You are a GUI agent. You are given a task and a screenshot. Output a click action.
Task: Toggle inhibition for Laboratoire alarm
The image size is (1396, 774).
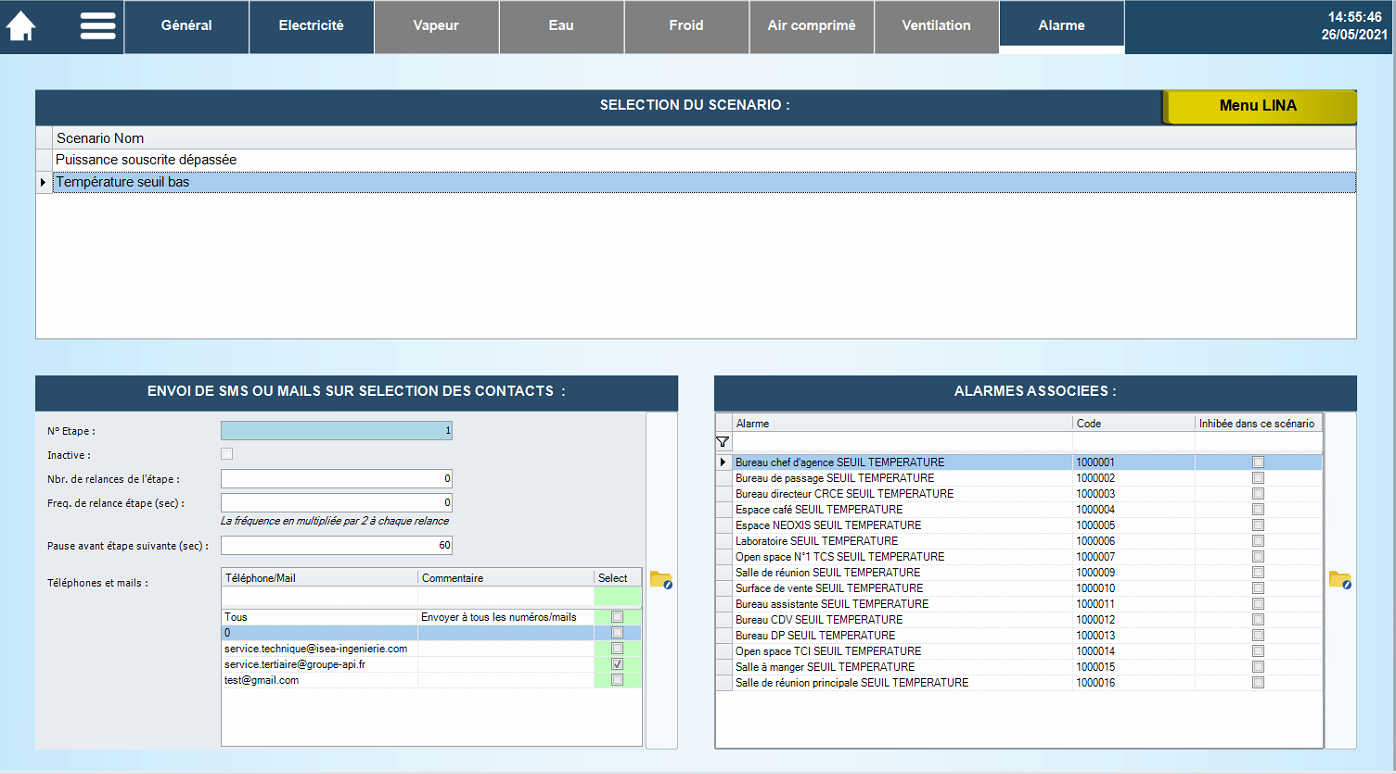pos(1258,541)
